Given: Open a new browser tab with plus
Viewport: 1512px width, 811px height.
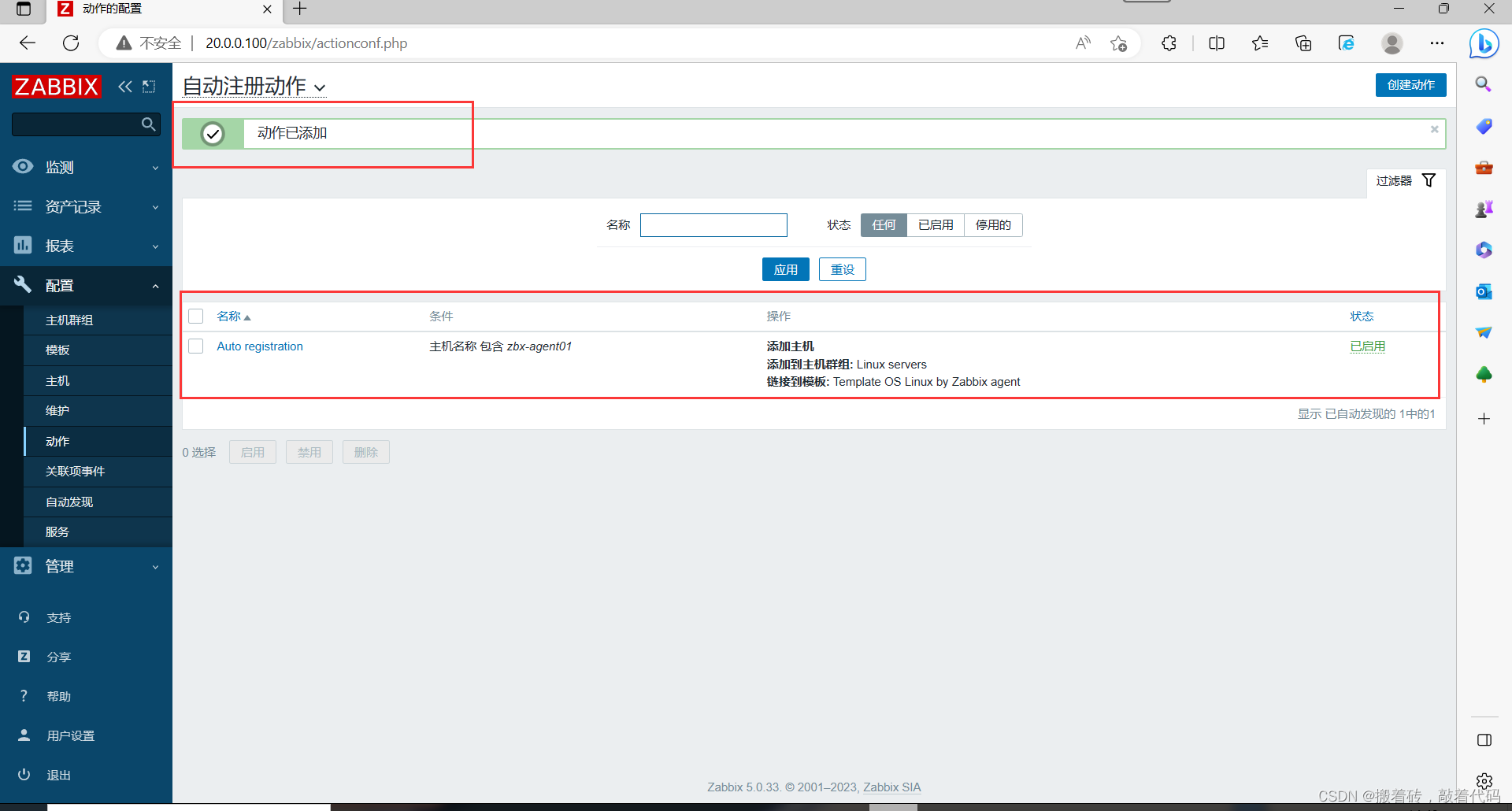Looking at the screenshot, I should [300, 9].
